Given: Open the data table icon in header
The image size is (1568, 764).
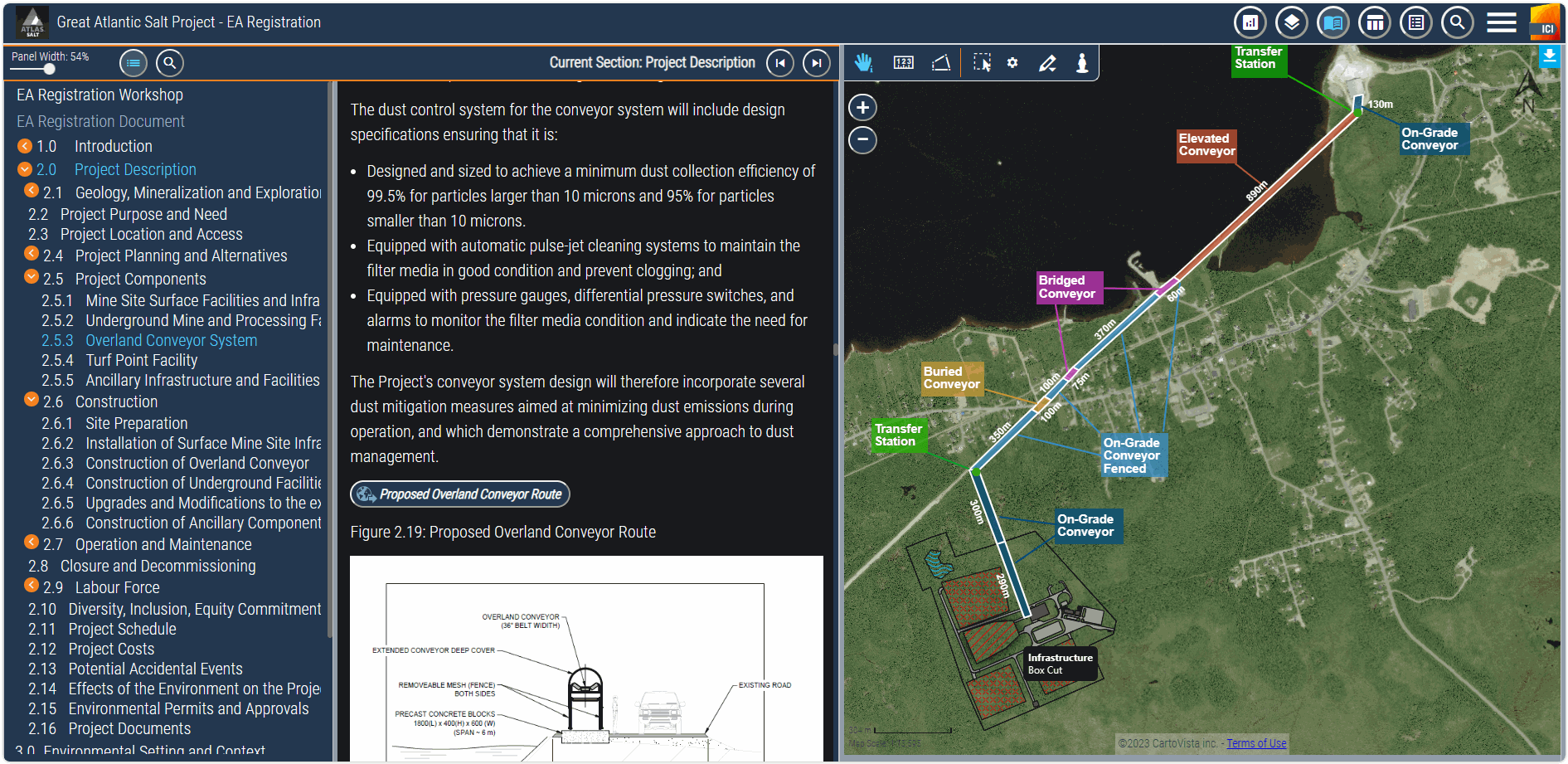Looking at the screenshot, I should pos(1374,22).
